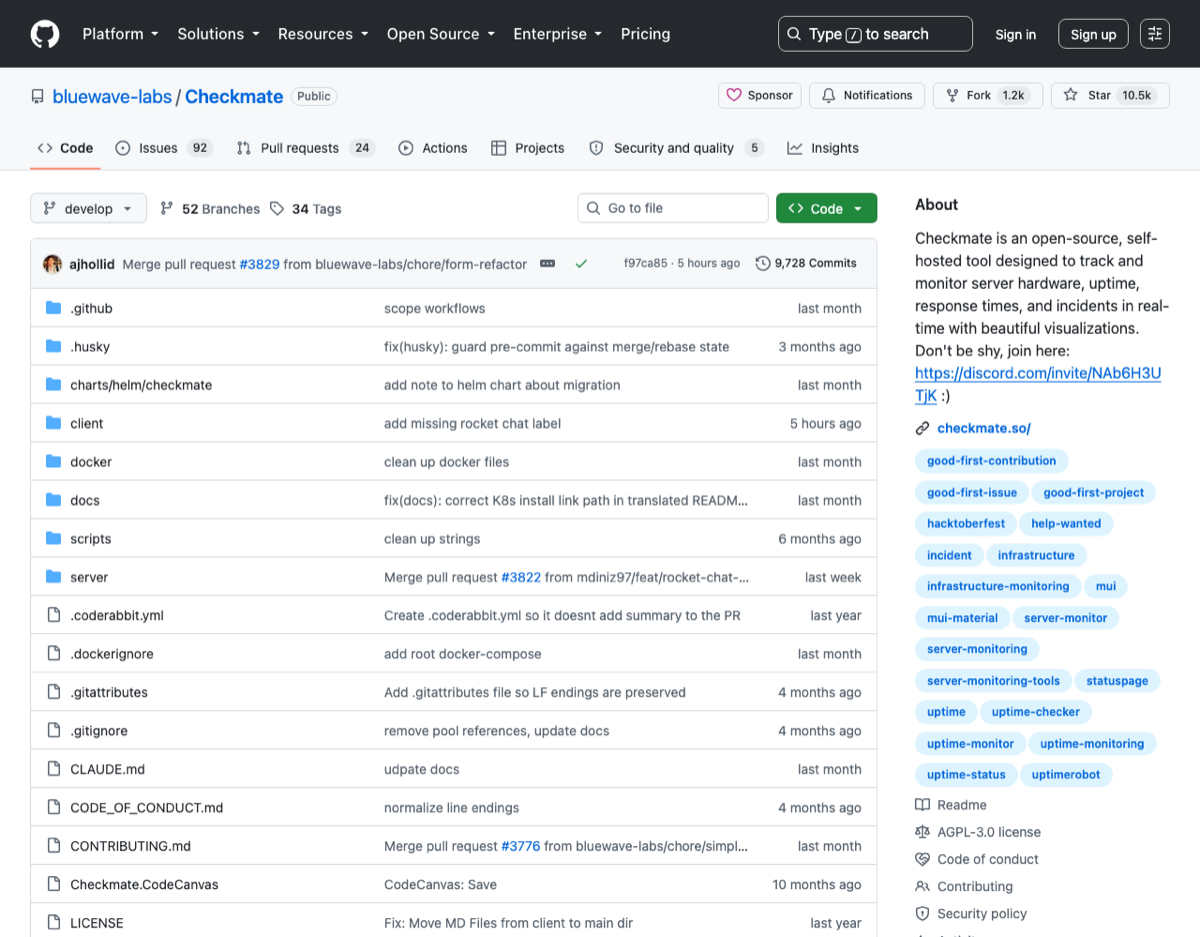This screenshot has width=1200, height=937.
Task: Open the Readme link in About
Action: (951, 805)
